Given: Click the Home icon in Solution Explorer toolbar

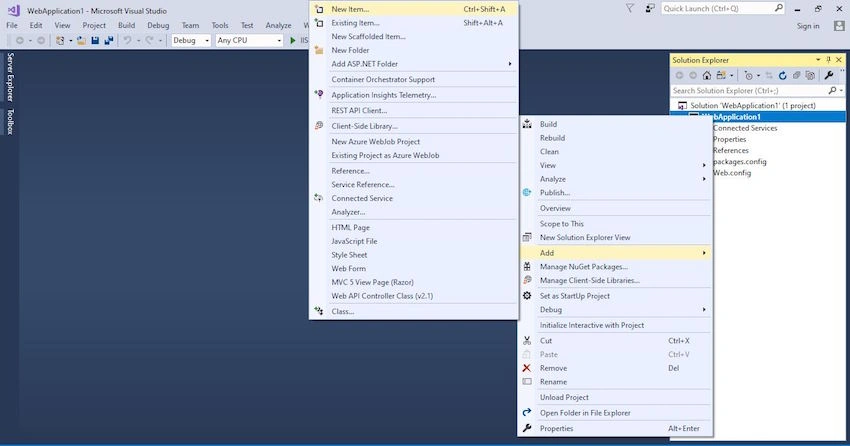Looking at the screenshot, I should point(707,75).
